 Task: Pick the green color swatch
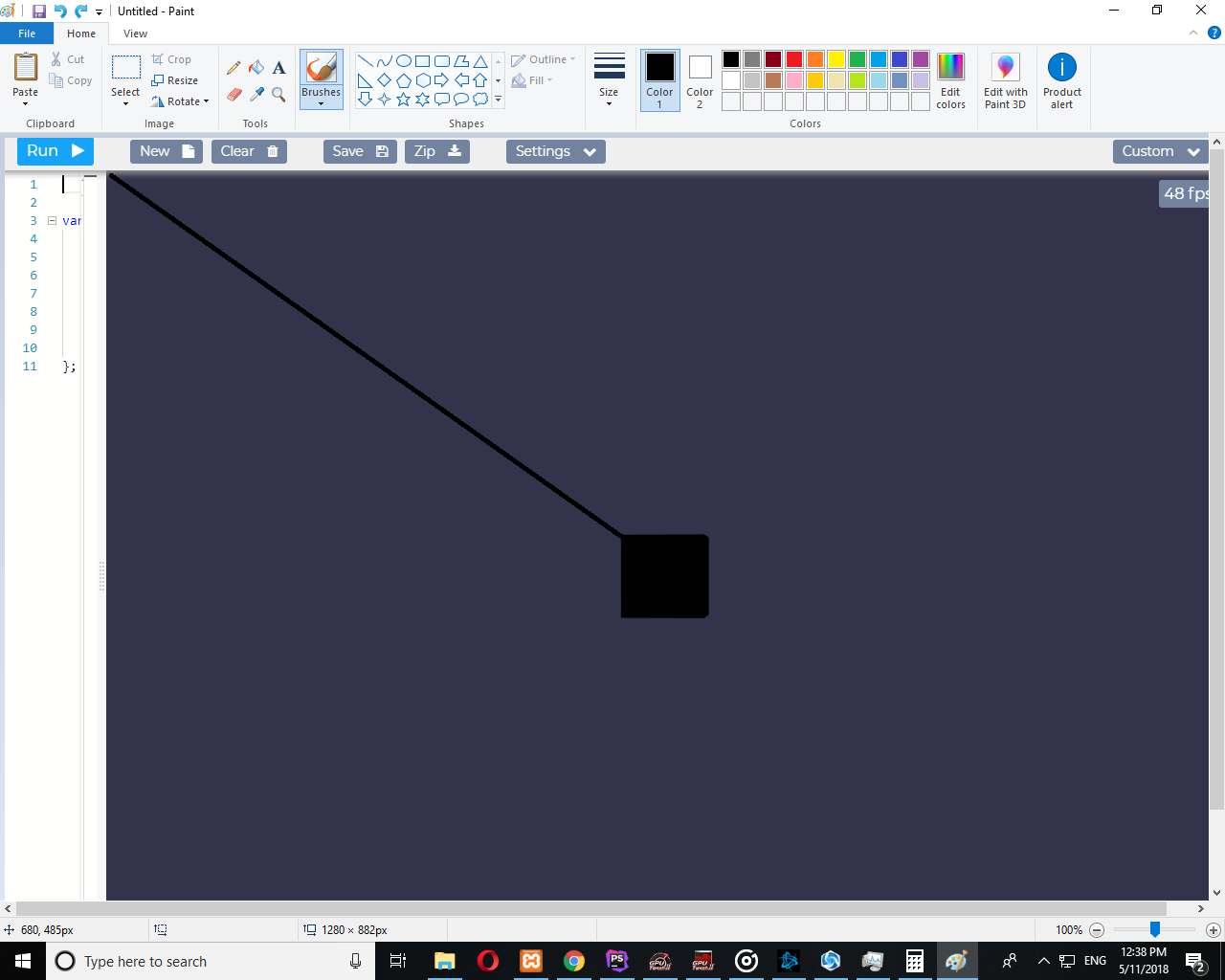point(857,59)
